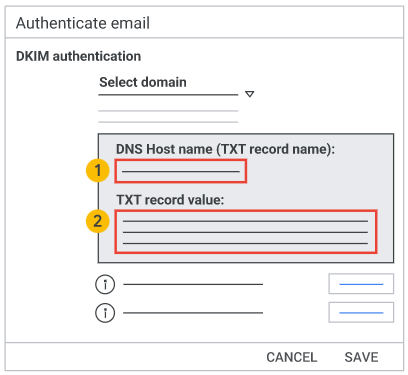Click the upper info circle icon
Viewport: 408px width, 375px height.
point(105,284)
